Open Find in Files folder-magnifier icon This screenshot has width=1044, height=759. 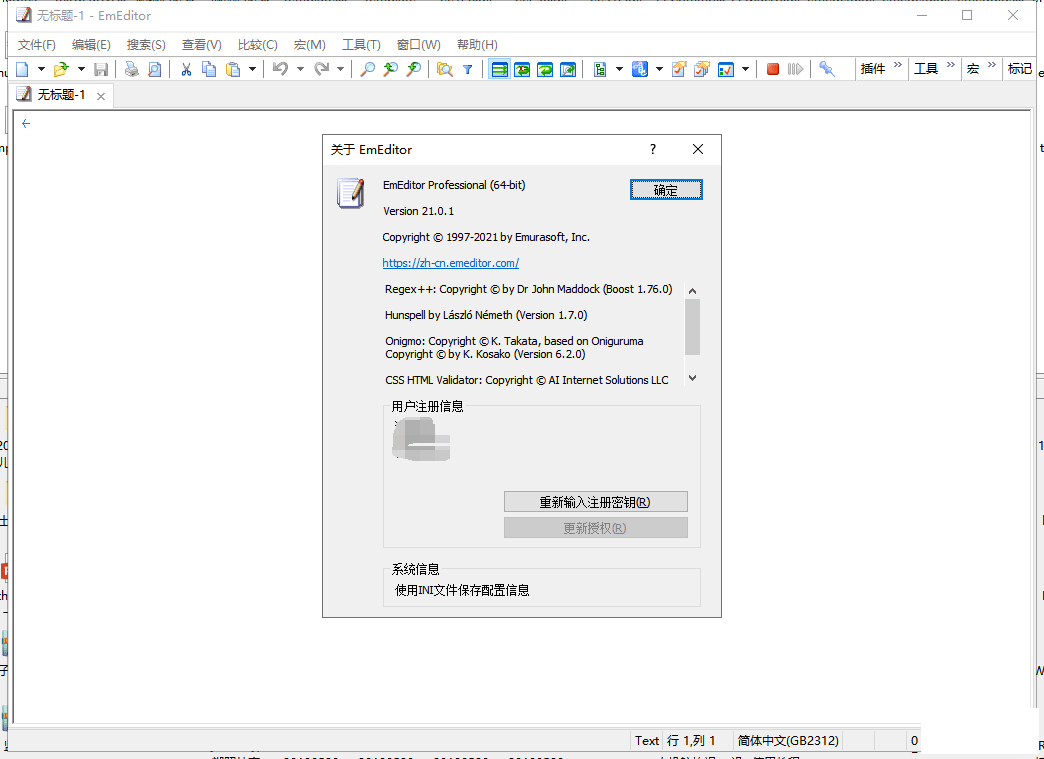(x=445, y=69)
